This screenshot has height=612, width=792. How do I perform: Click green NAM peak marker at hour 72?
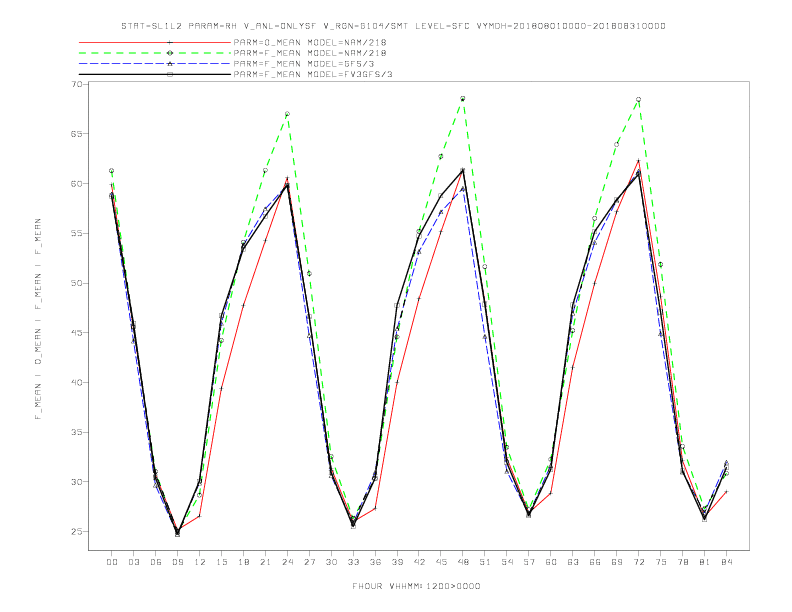638,99
